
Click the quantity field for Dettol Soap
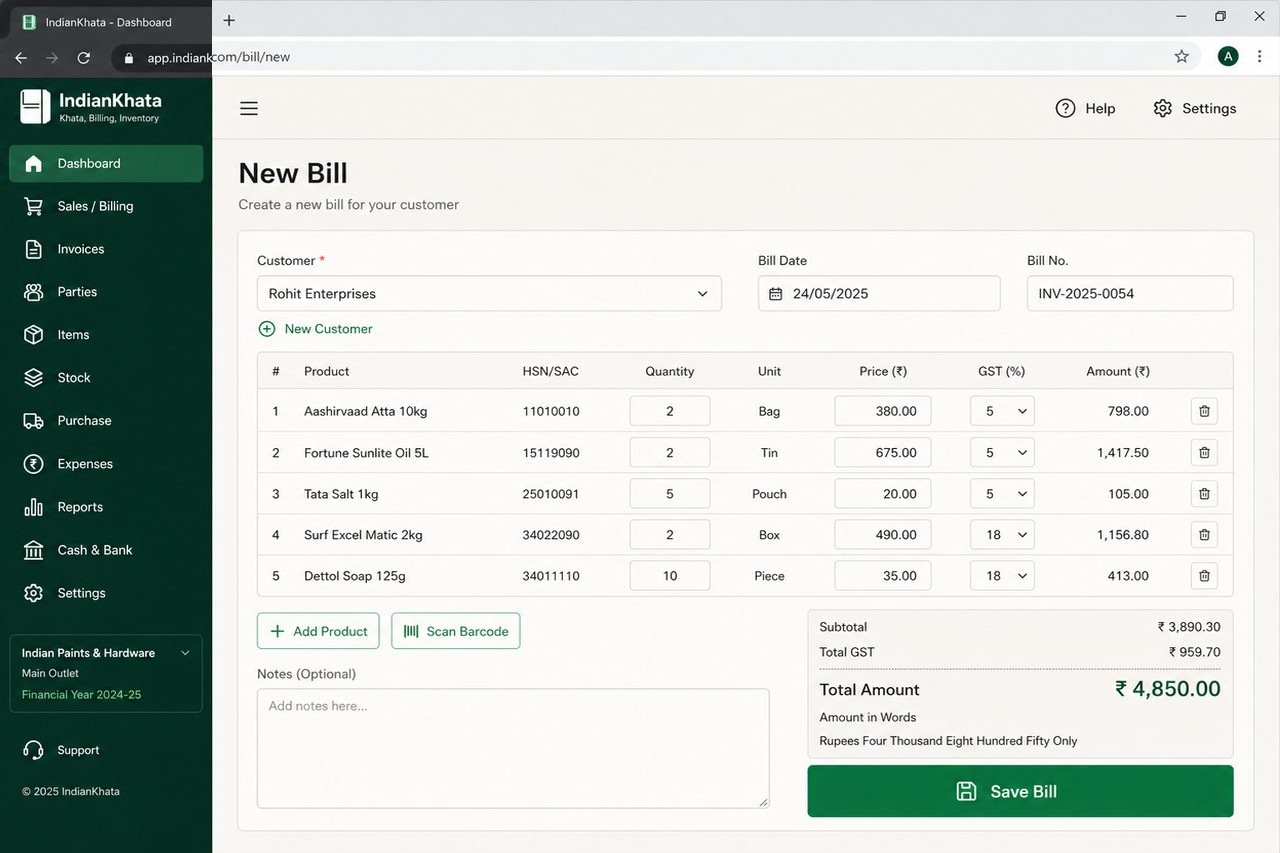click(x=670, y=576)
